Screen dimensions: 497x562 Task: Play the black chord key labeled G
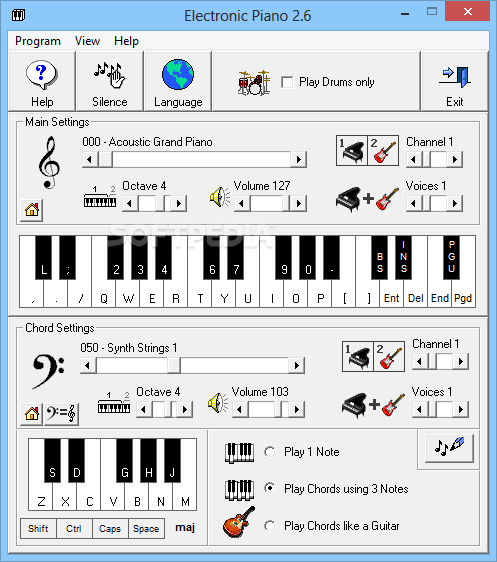coord(124,461)
